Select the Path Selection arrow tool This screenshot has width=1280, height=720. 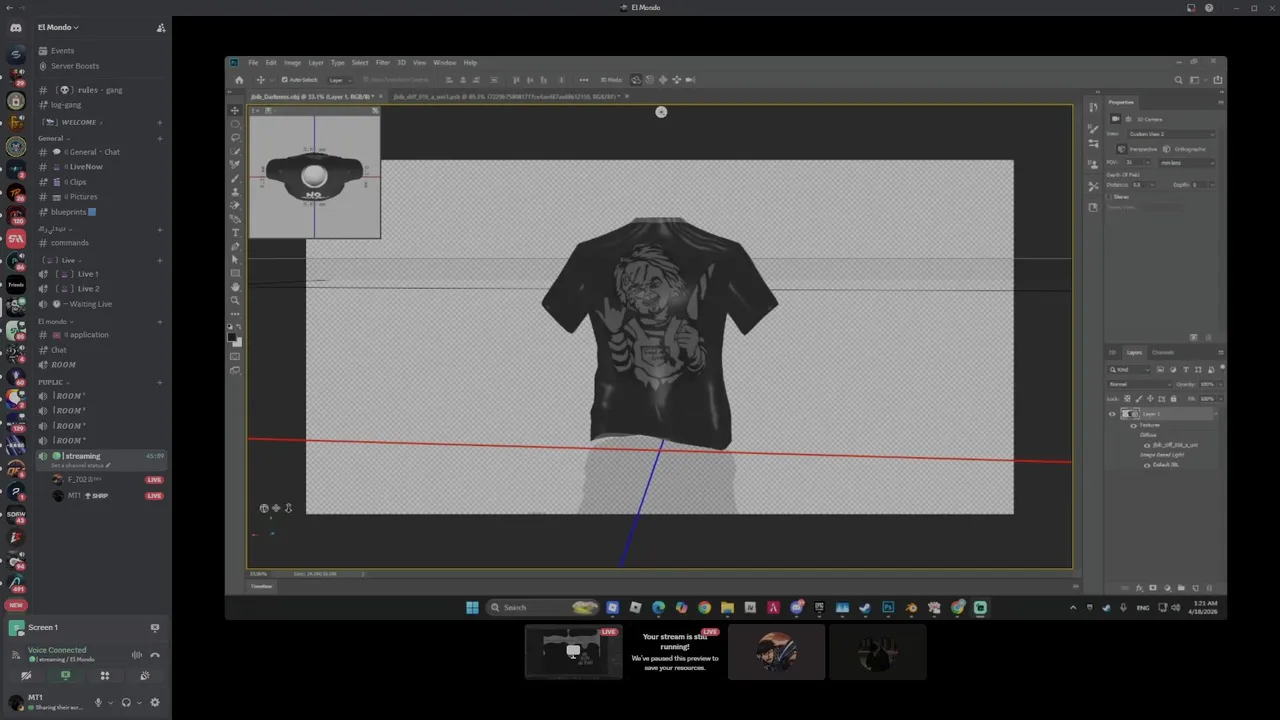(x=236, y=259)
